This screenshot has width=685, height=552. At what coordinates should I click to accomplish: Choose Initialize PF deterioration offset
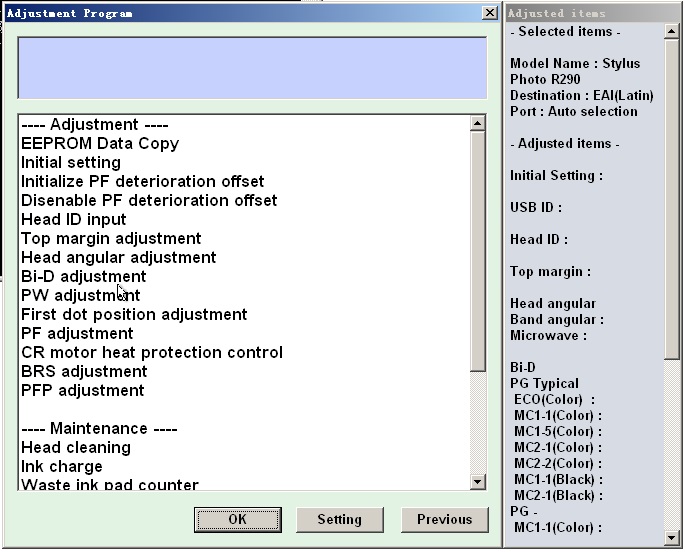143,181
